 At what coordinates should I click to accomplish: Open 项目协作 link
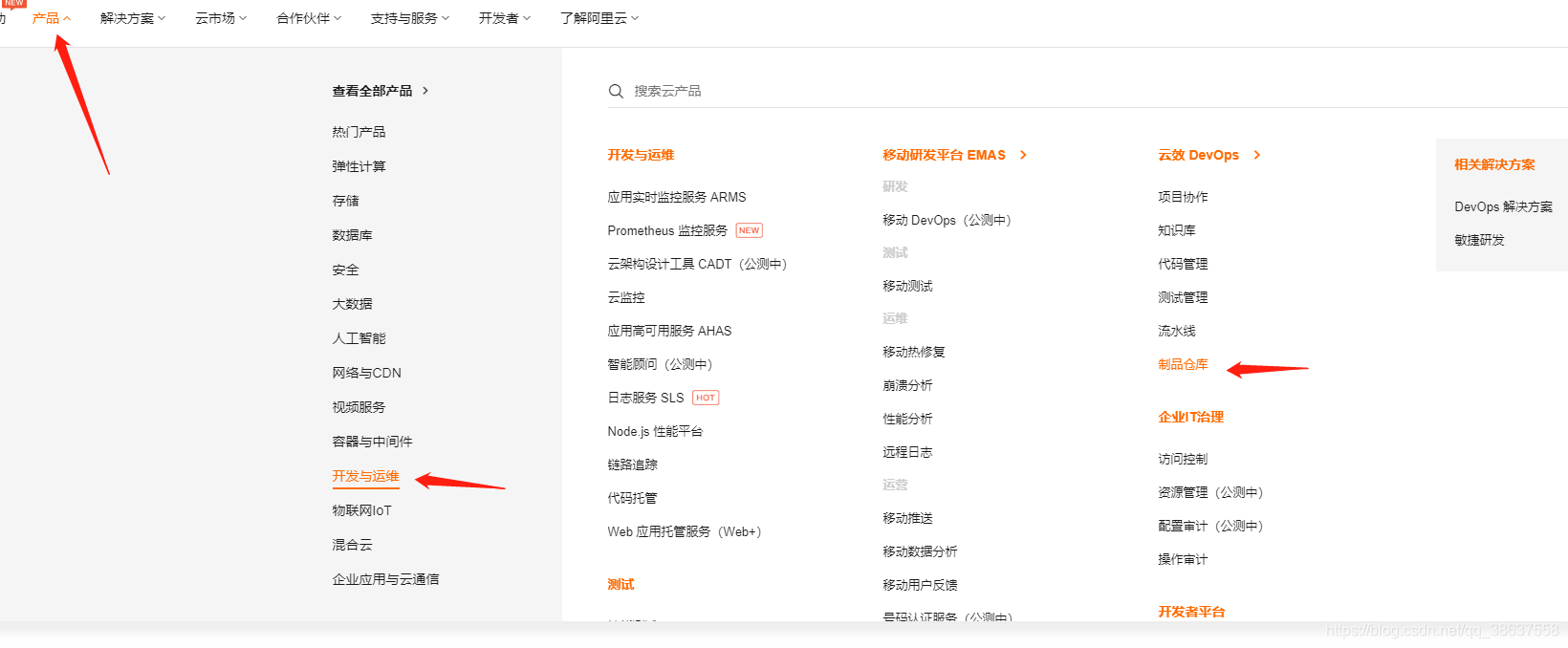pyautogui.click(x=1183, y=197)
